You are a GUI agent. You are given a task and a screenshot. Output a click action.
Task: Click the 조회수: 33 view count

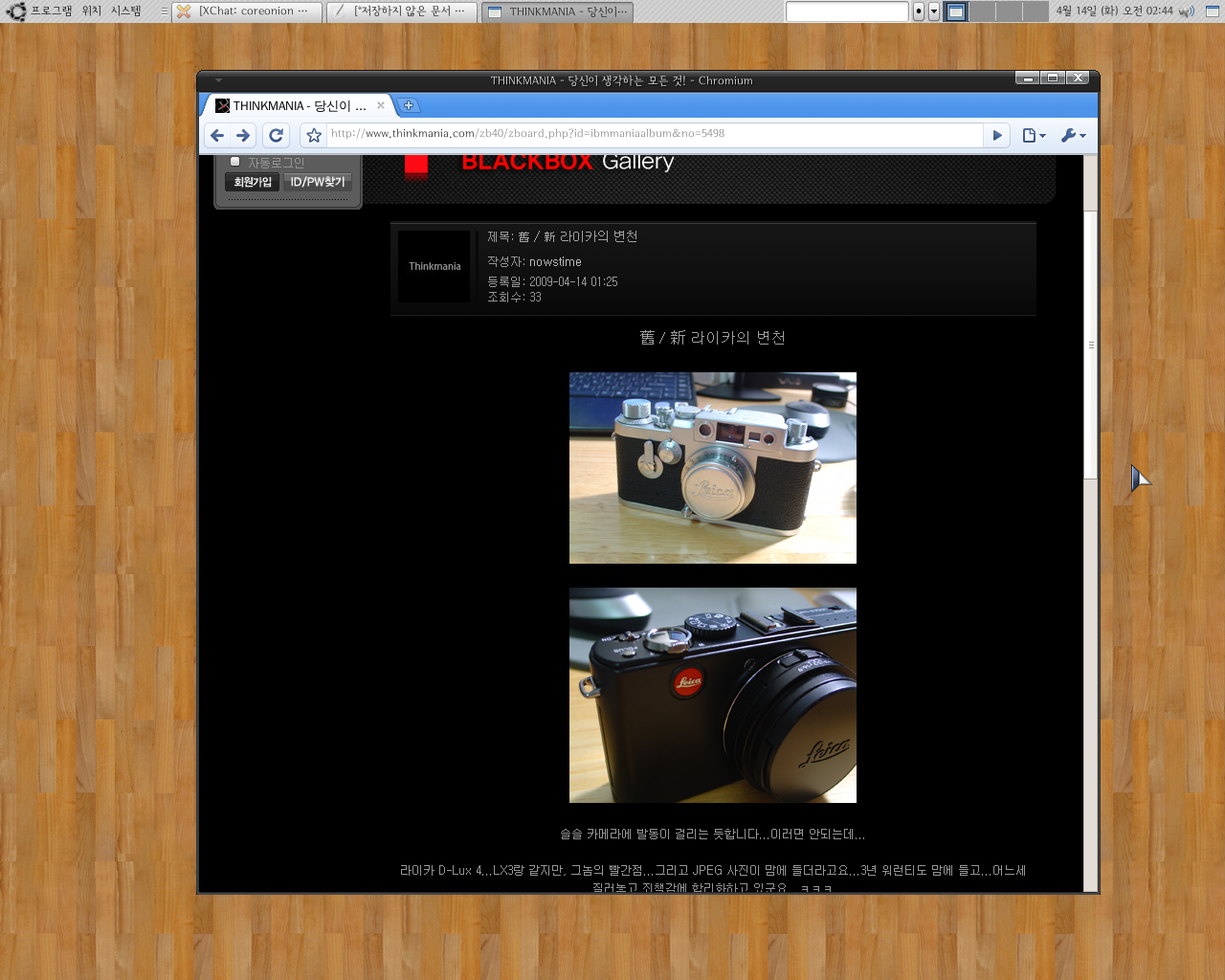pos(514,297)
